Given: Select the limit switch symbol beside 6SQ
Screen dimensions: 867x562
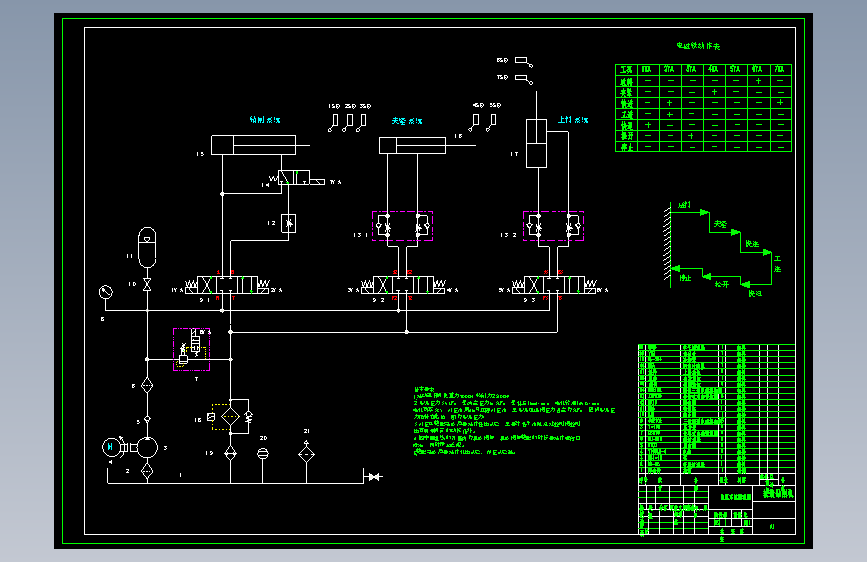Looking at the screenshot, I should tap(524, 62).
